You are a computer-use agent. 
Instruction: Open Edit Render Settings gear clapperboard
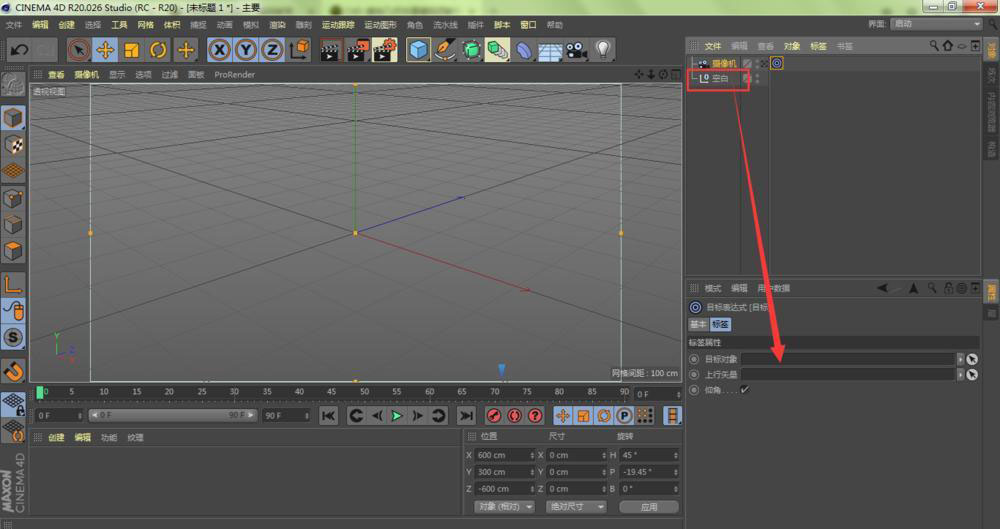point(385,50)
